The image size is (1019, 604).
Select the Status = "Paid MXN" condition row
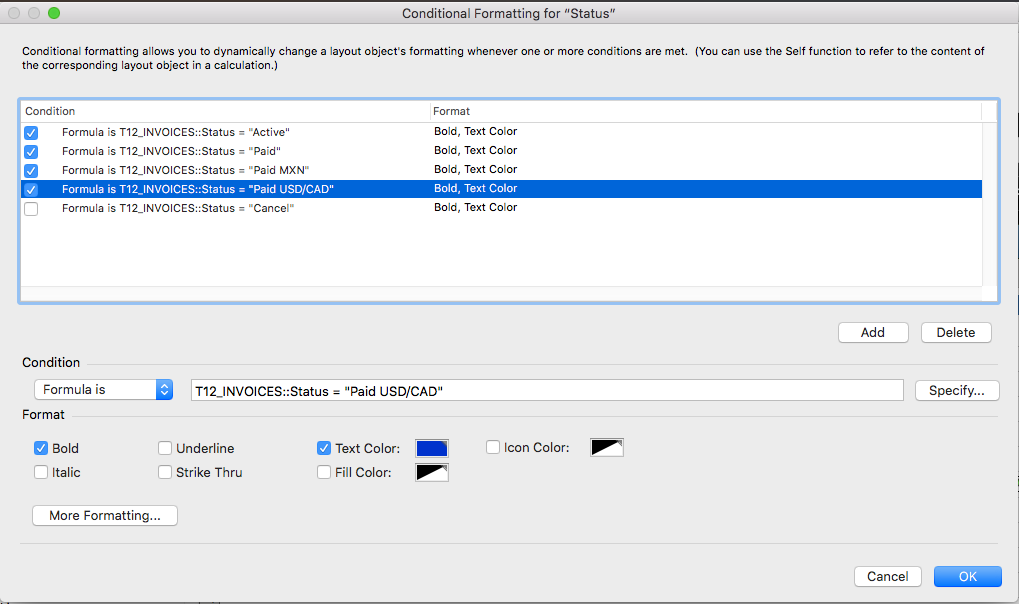501,170
